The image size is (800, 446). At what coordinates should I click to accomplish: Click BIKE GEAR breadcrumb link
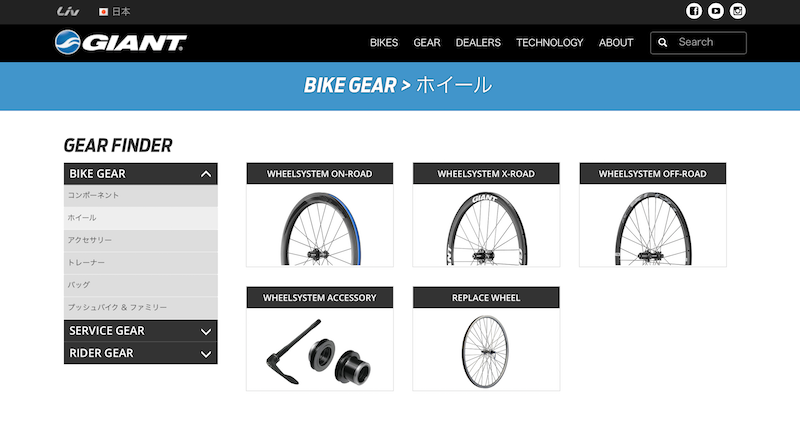(x=350, y=85)
